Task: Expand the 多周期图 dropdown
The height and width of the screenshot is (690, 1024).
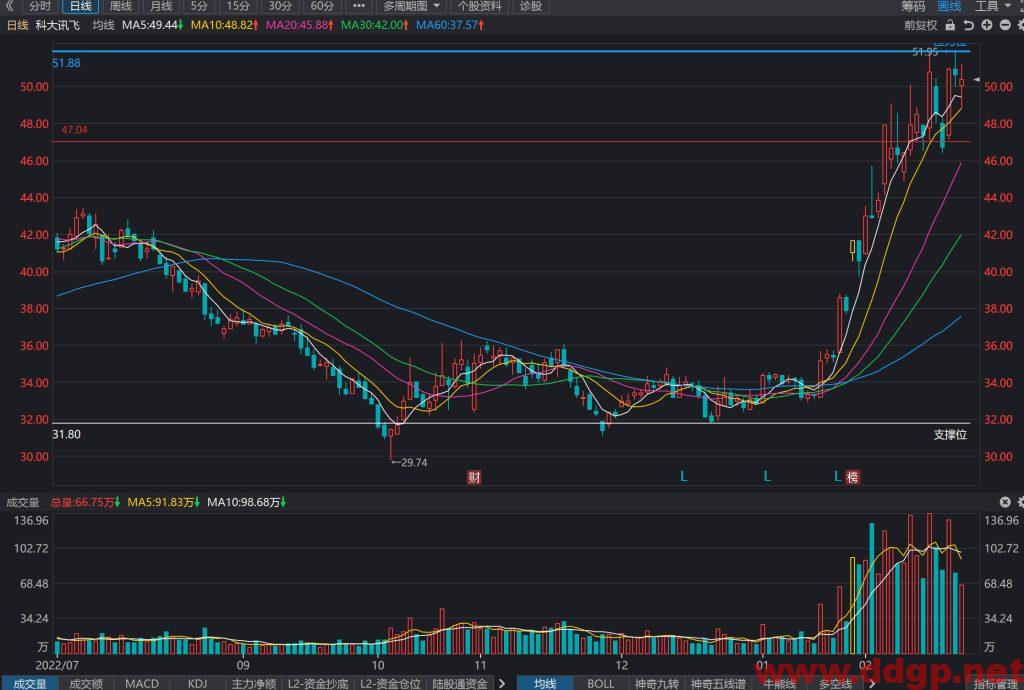Action: tap(411, 7)
